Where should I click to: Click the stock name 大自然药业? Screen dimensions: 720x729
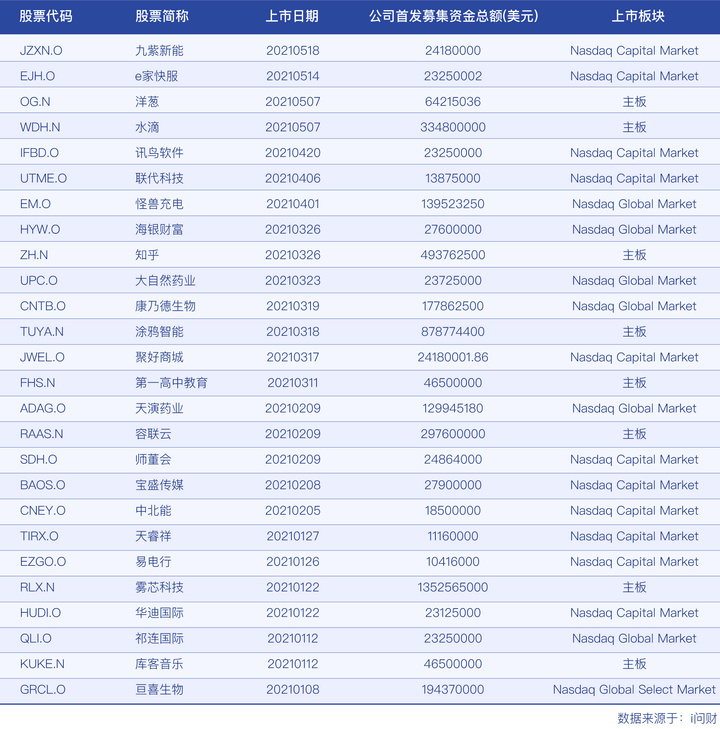[165, 281]
